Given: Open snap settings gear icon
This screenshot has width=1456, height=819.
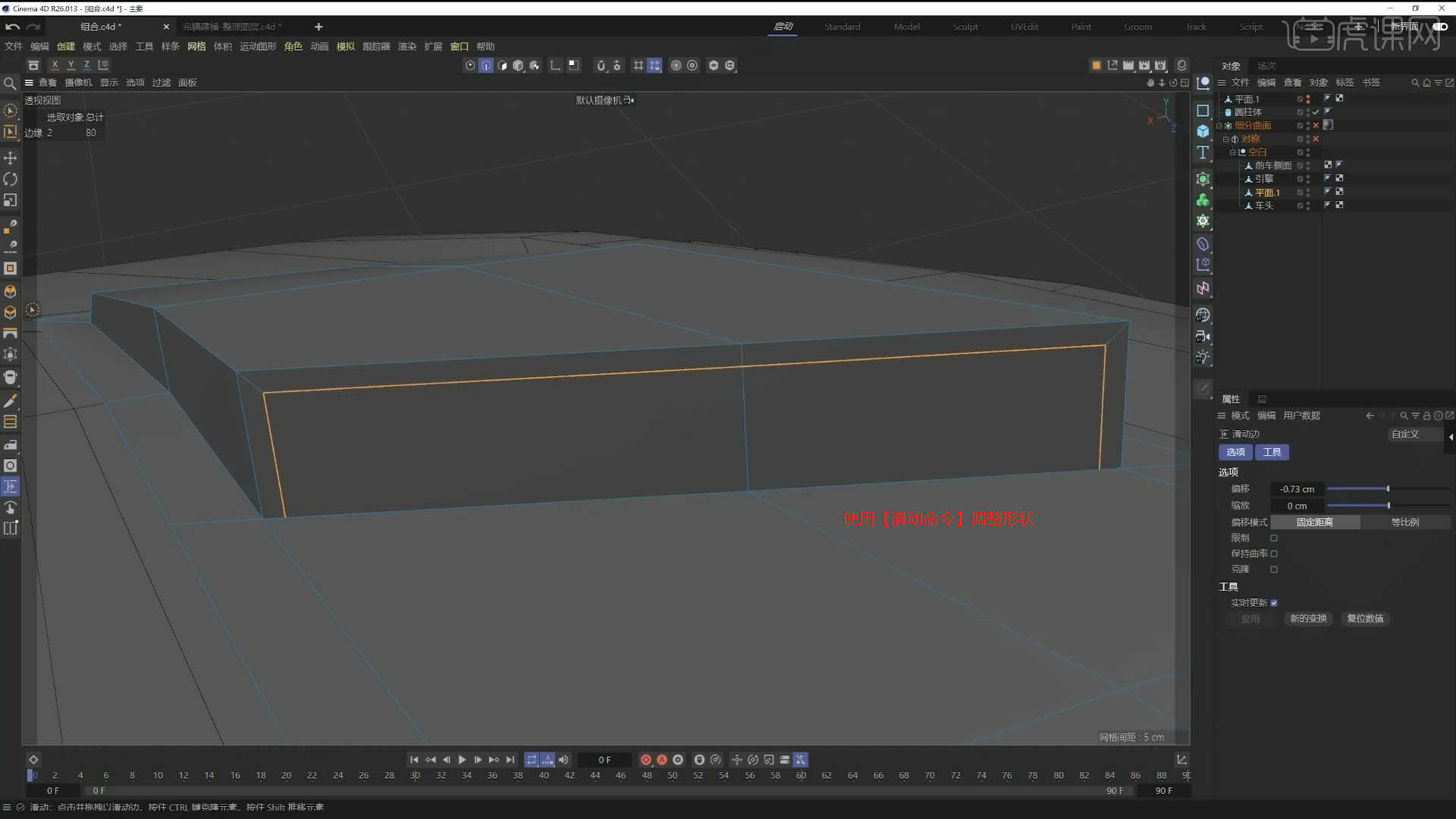Looking at the screenshot, I should (617, 65).
